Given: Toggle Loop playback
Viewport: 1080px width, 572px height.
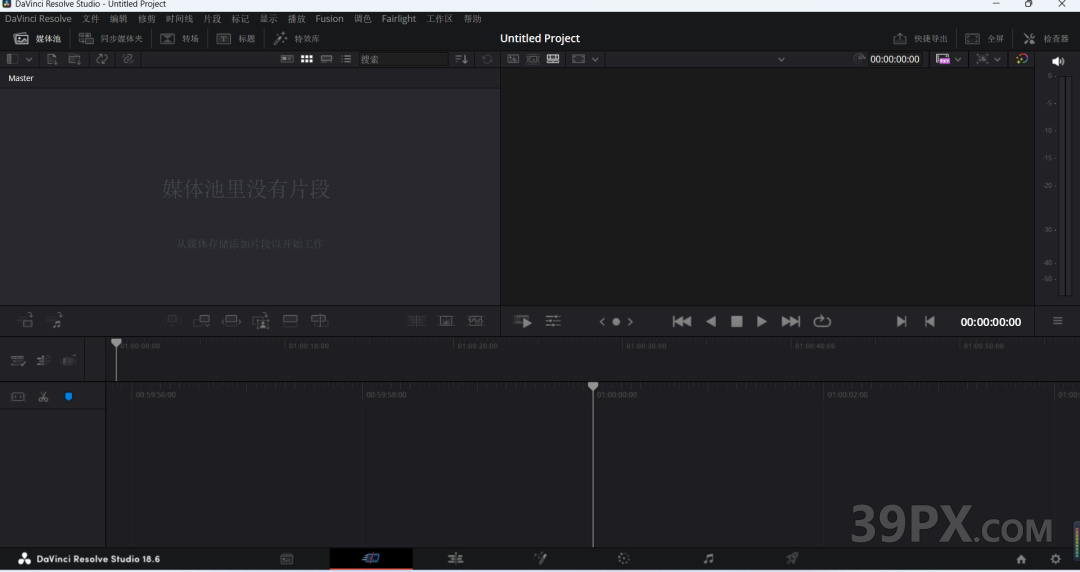Looking at the screenshot, I should [822, 322].
